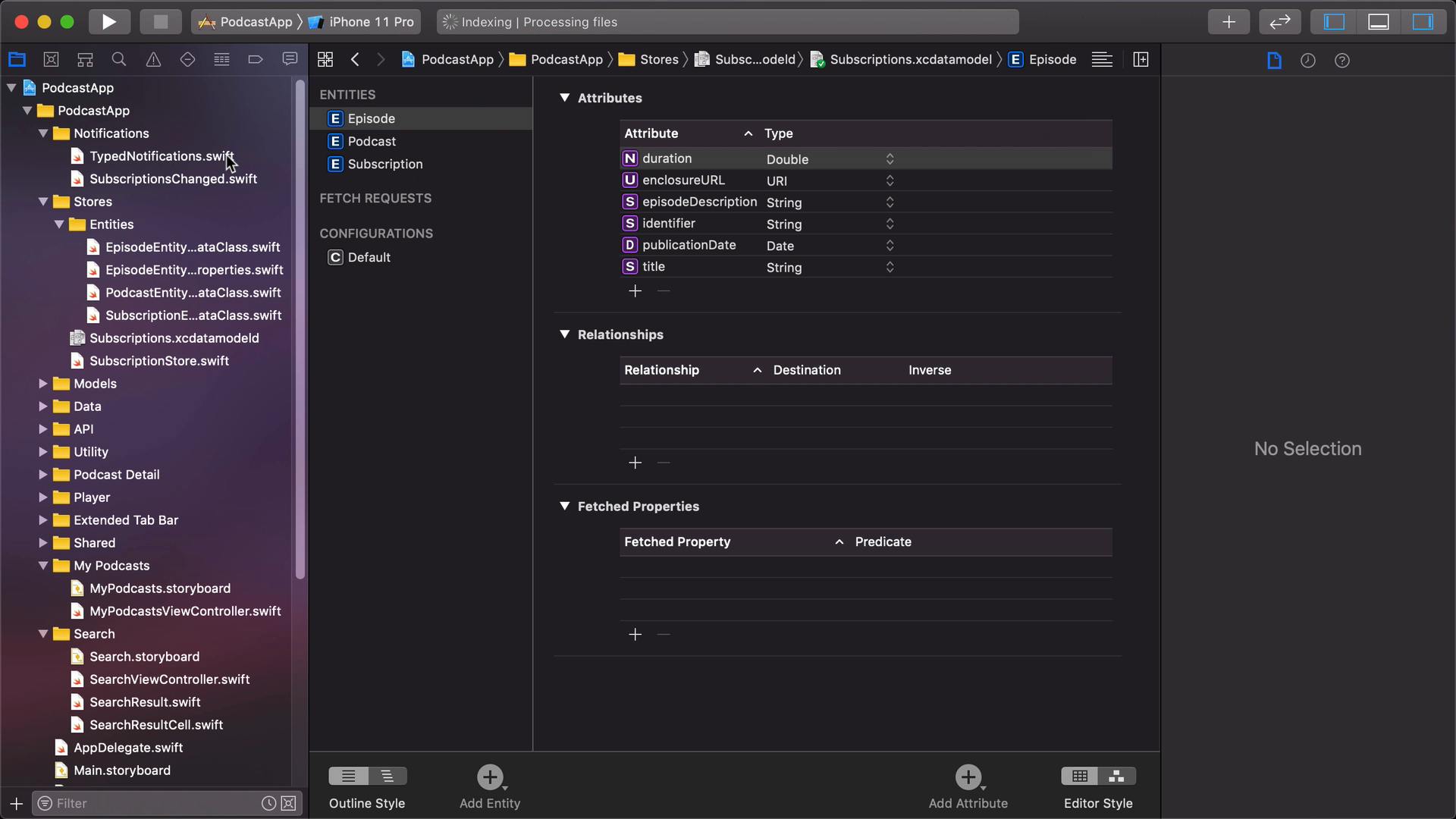Expand the Models folder
This screenshot has height=819, width=1456.
click(x=43, y=384)
